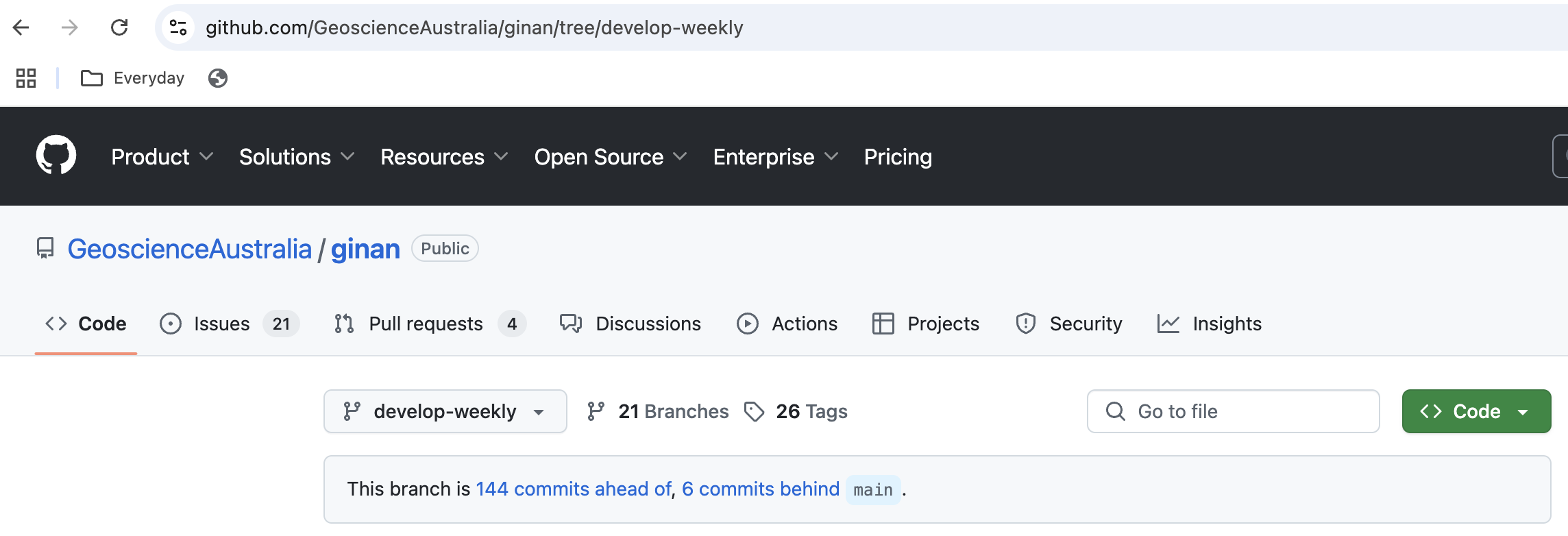
Task: Switch to the Issues tab
Action: [230, 324]
